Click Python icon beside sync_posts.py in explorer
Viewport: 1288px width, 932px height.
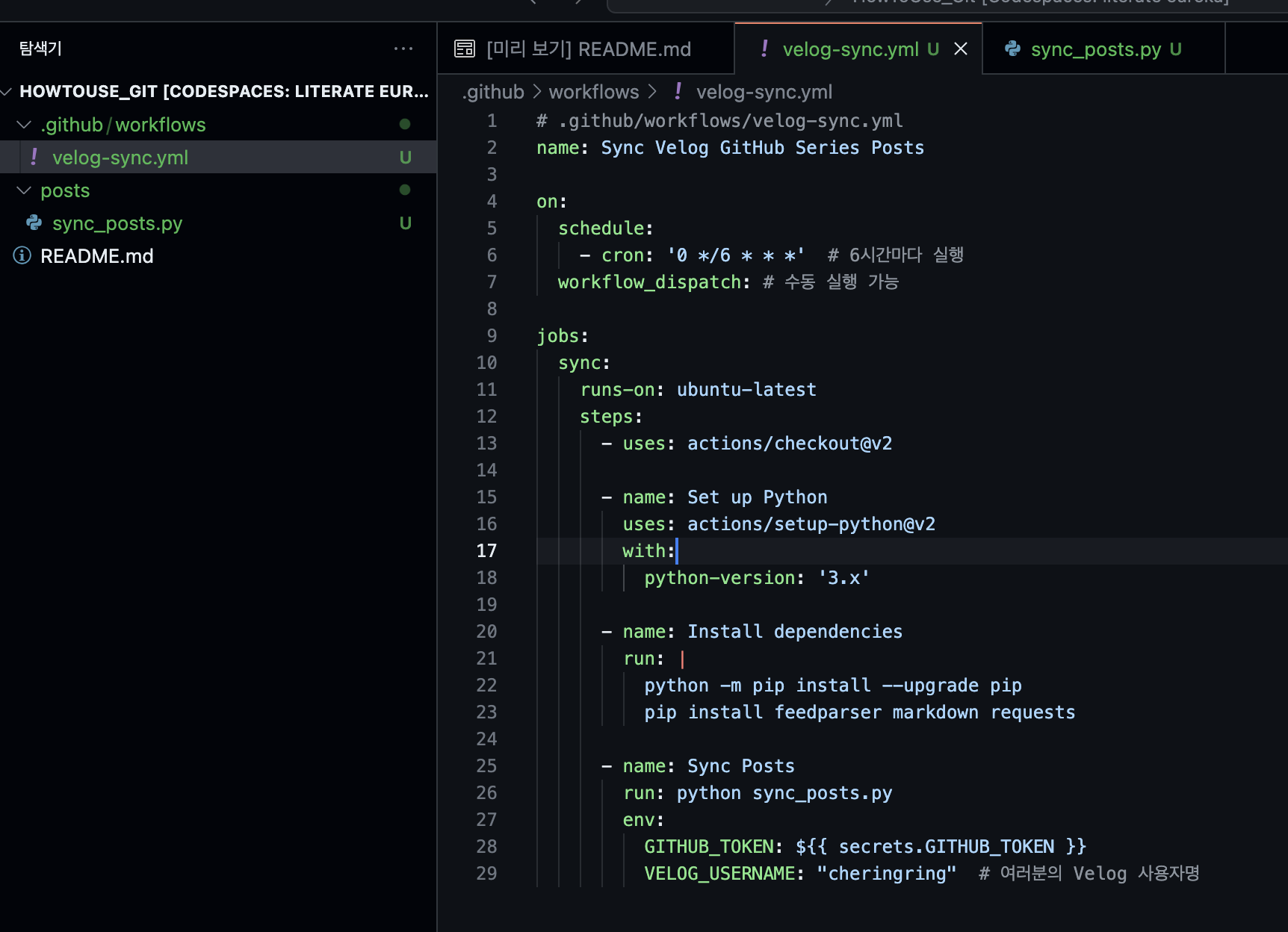click(34, 223)
